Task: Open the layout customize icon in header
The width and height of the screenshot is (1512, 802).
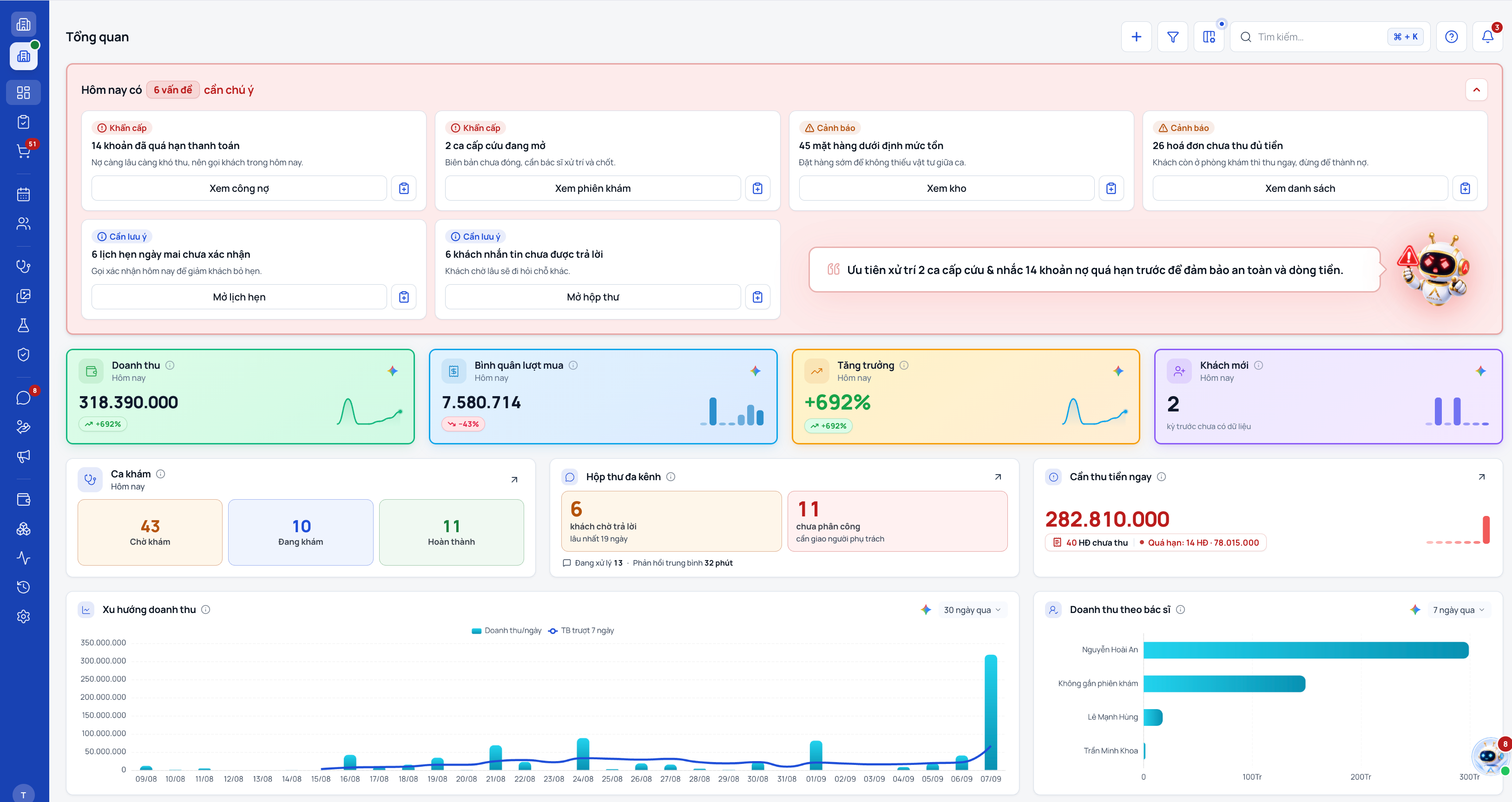Action: tap(1209, 37)
